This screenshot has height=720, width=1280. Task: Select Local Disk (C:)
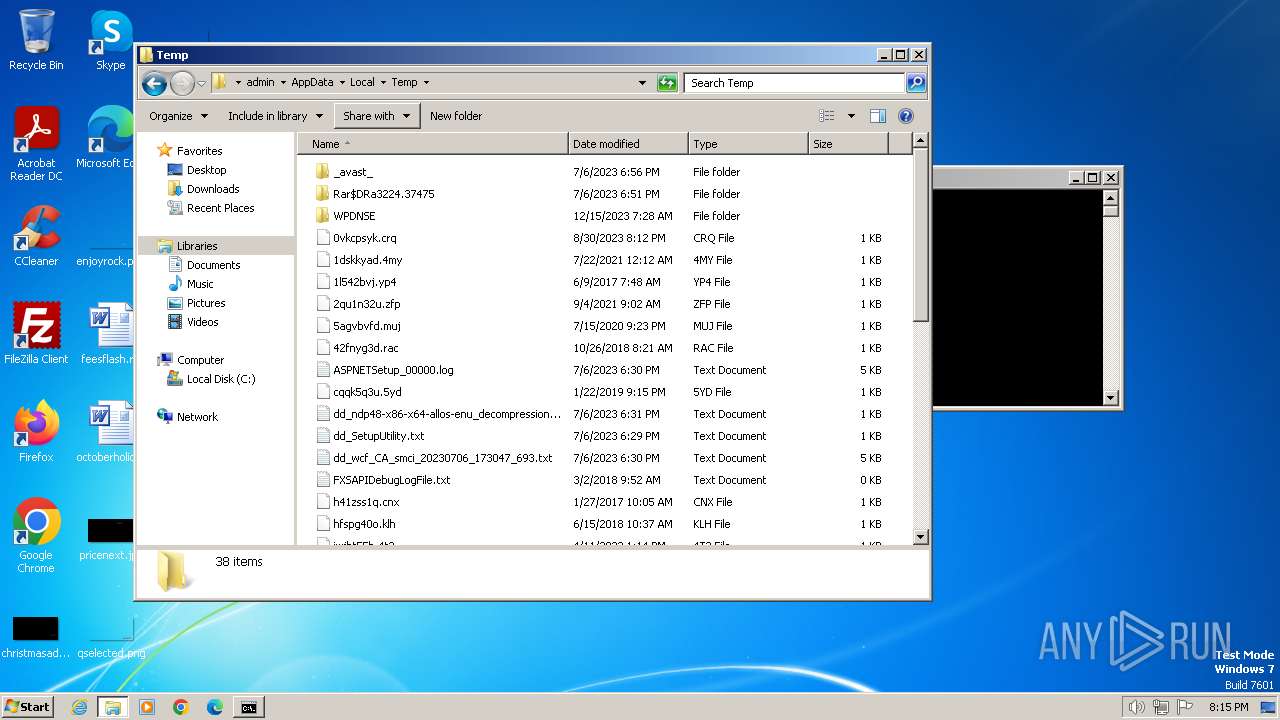coord(221,379)
